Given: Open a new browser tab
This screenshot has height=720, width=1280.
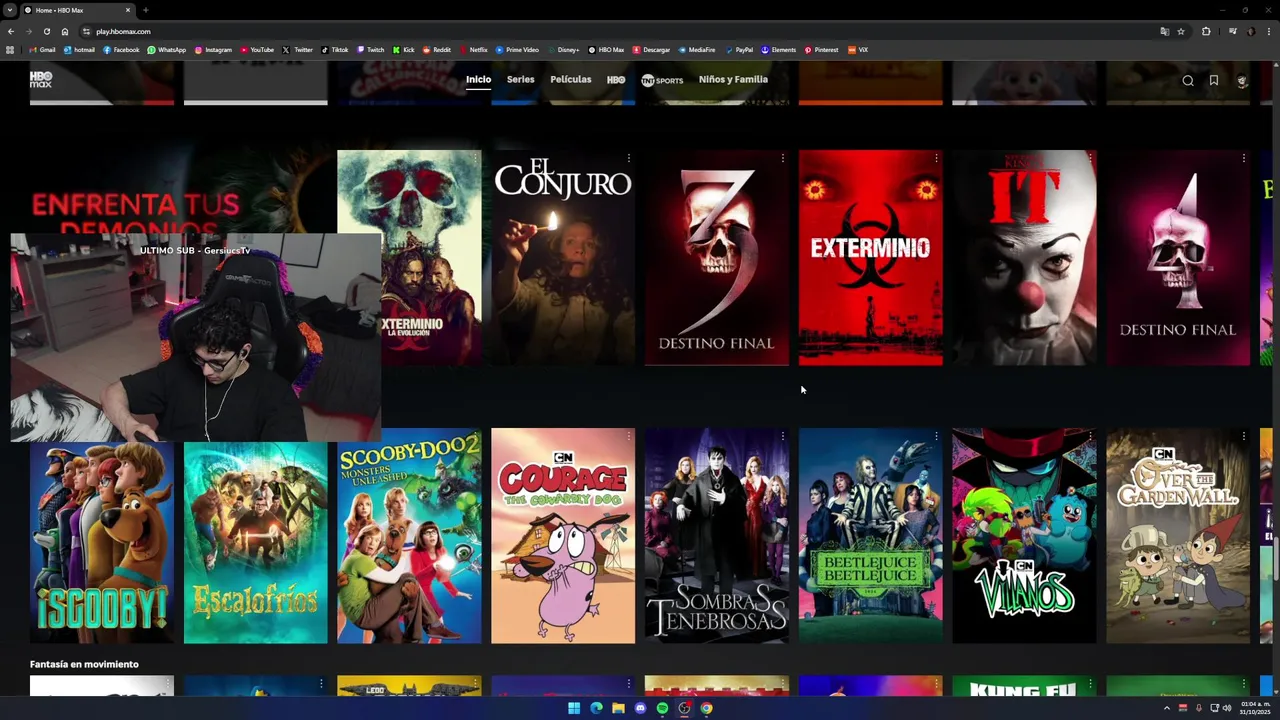Looking at the screenshot, I should 145,10.
